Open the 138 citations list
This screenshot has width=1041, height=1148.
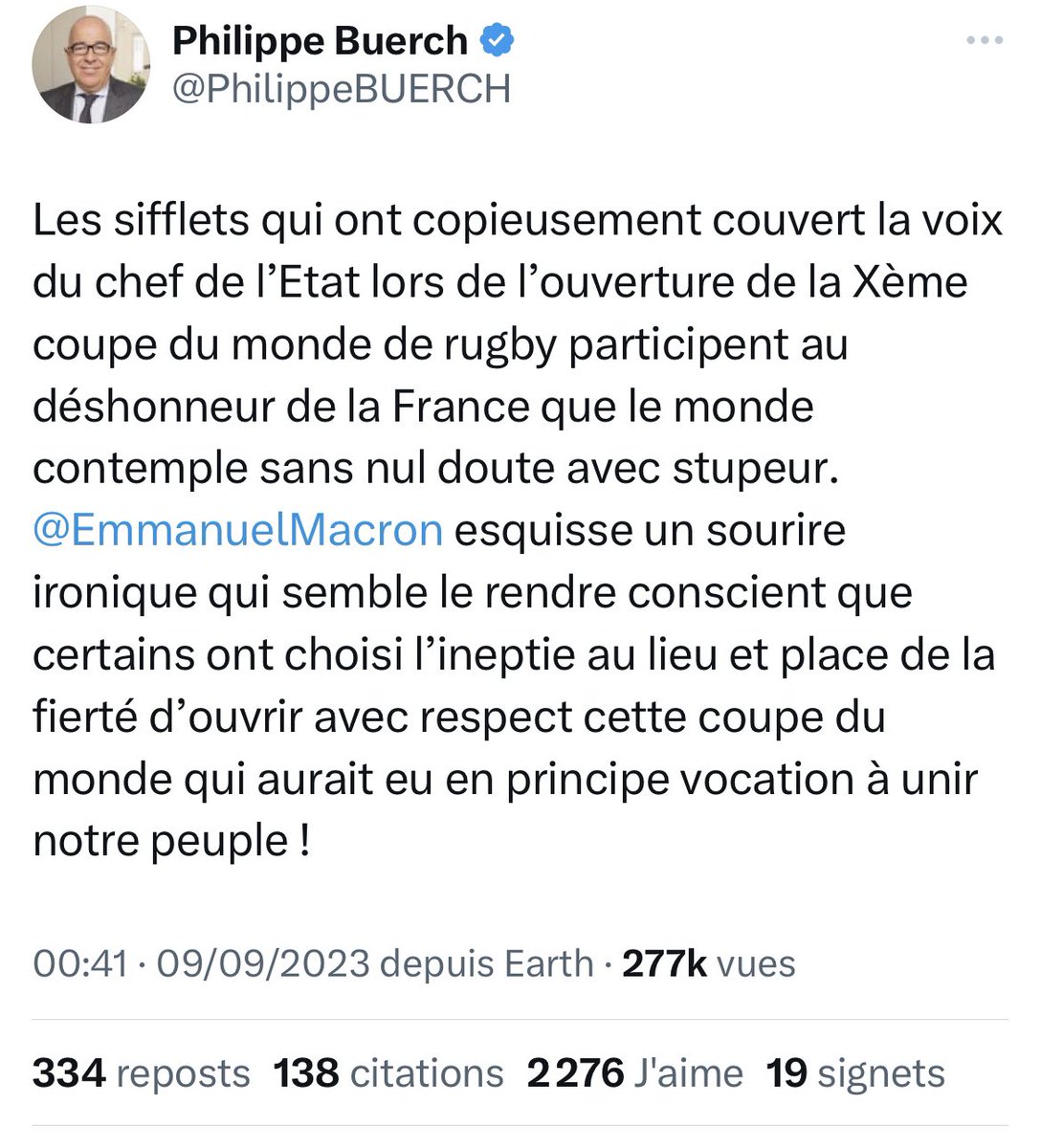coord(388,1073)
